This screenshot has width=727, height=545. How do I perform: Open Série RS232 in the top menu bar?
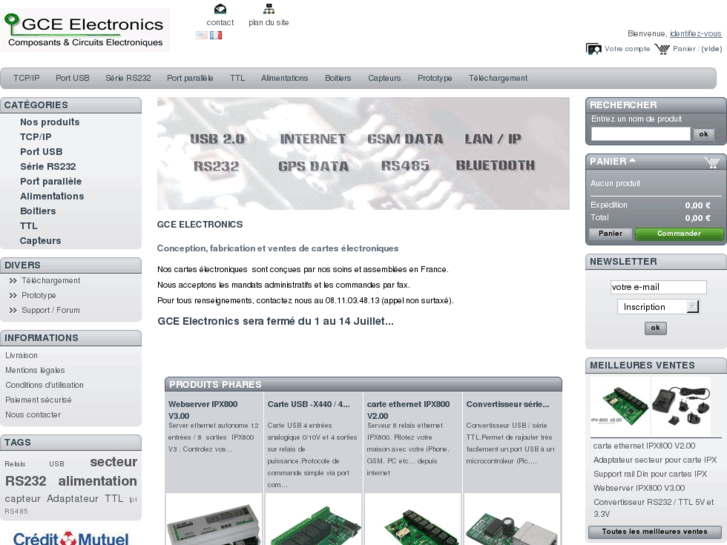coord(128,78)
